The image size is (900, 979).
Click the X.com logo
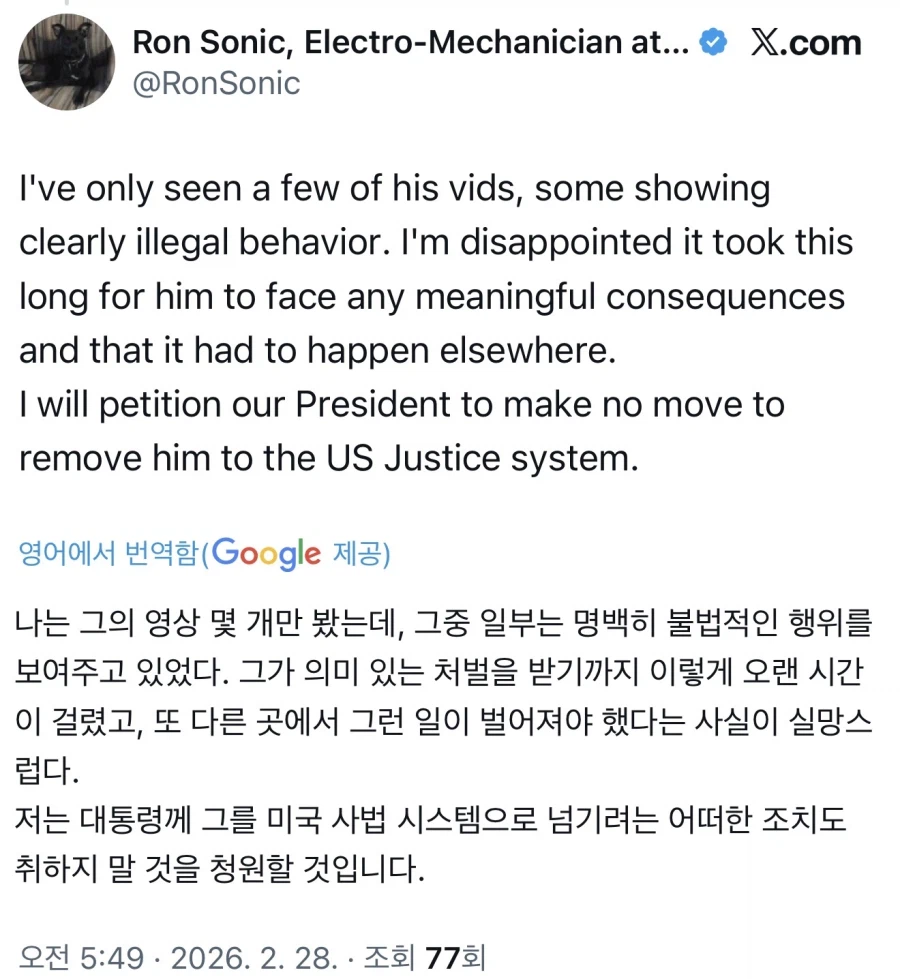806,42
